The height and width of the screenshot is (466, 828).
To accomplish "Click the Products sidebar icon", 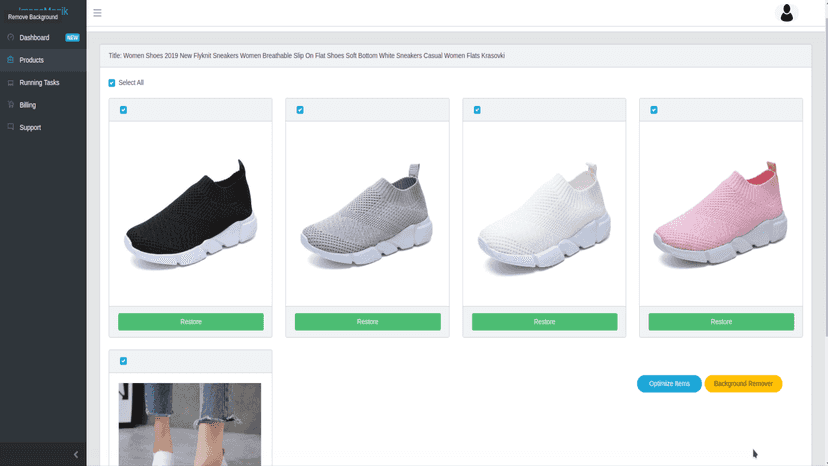I will tap(11, 60).
